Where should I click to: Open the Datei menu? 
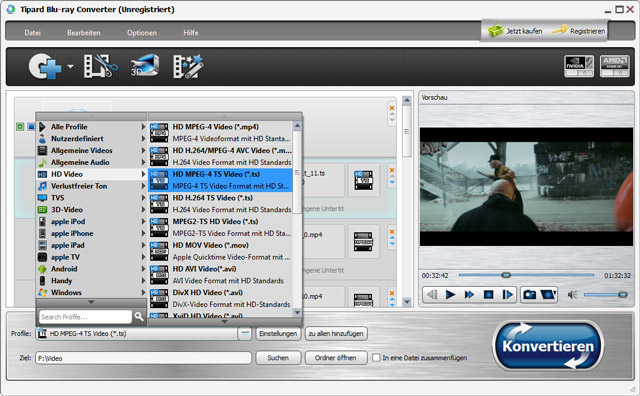pyautogui.click(x=32, y=33)
